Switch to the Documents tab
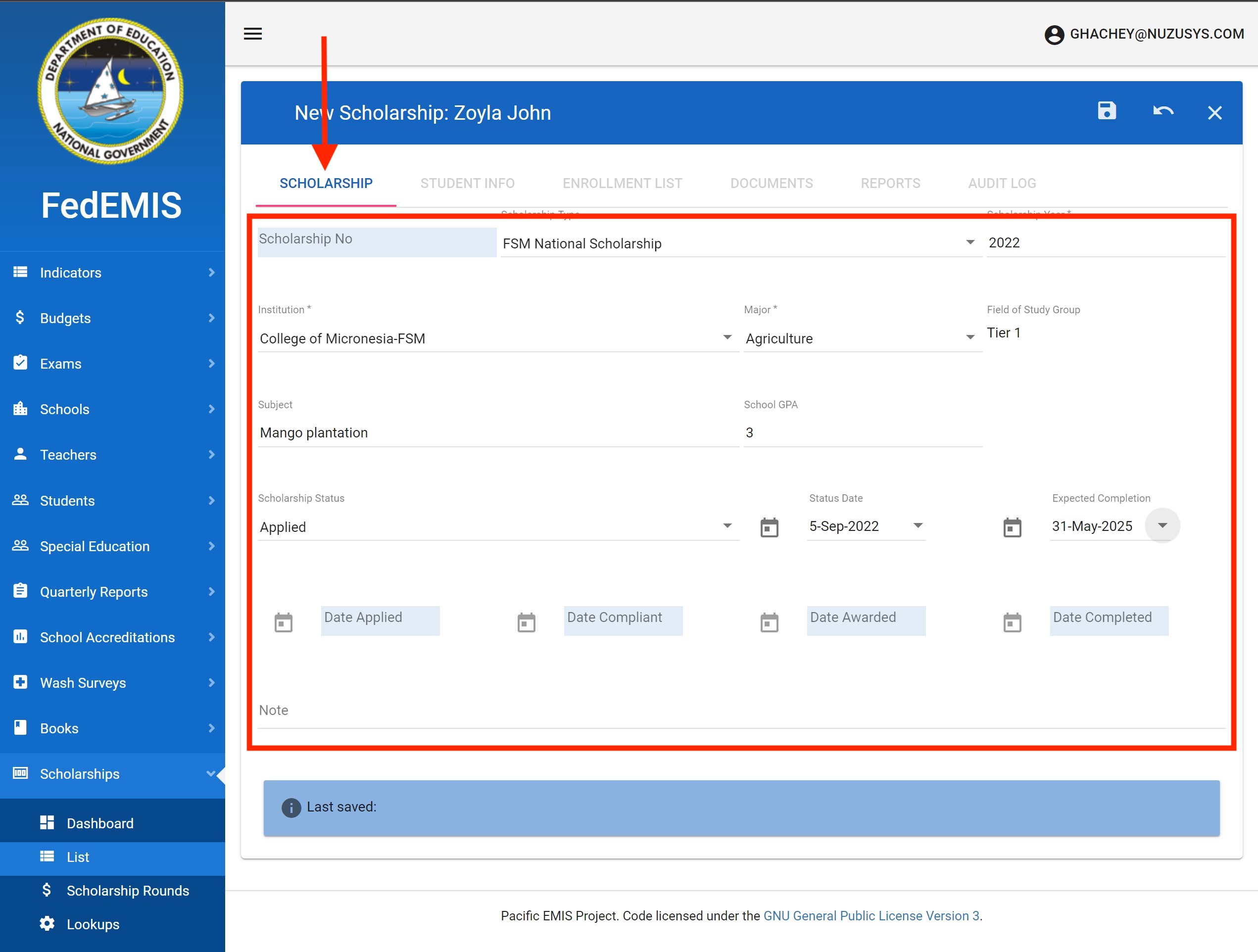This screenshot has width=1258, height=952. point(771,183)
